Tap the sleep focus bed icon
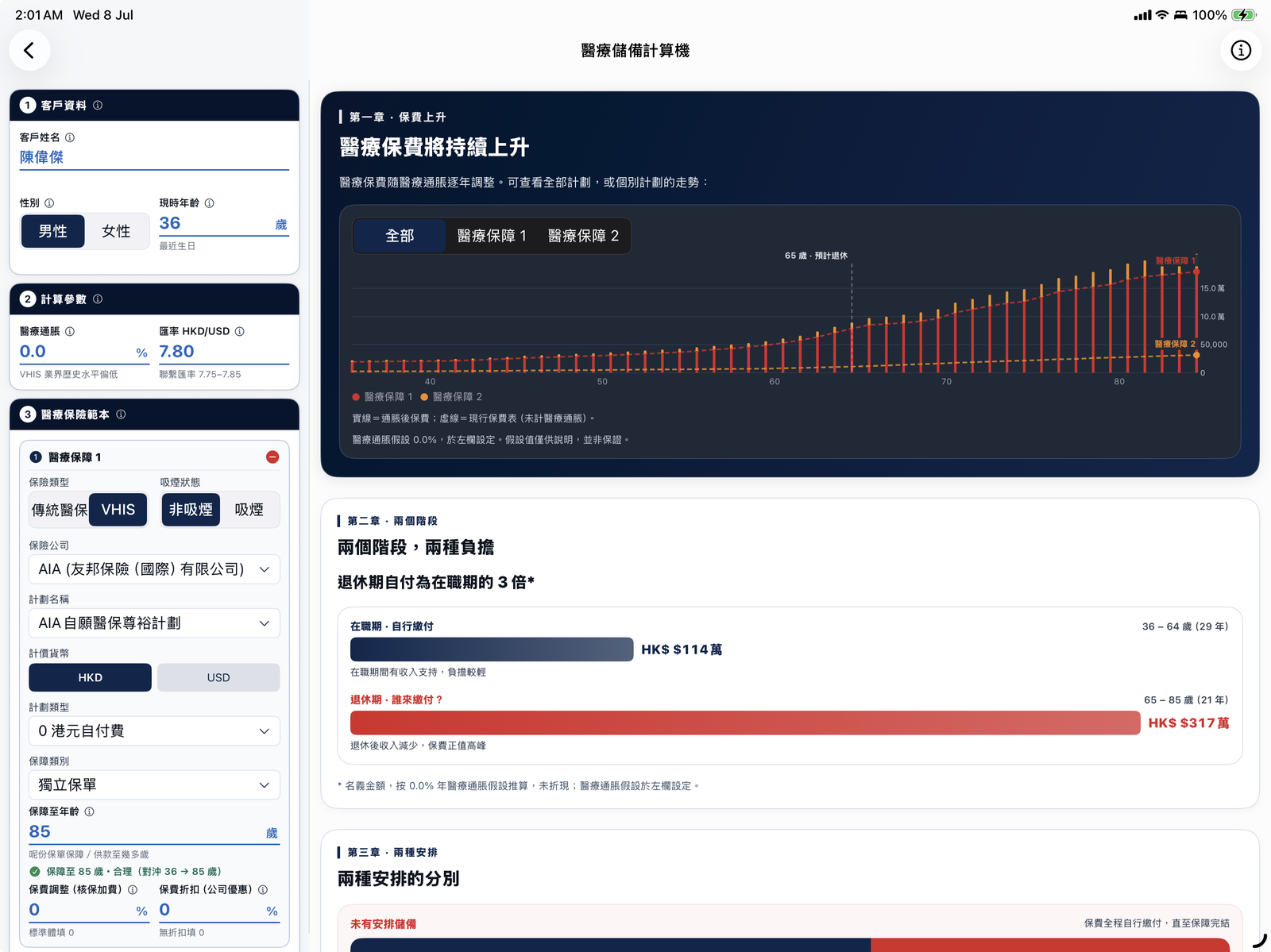 point(1180,15)
